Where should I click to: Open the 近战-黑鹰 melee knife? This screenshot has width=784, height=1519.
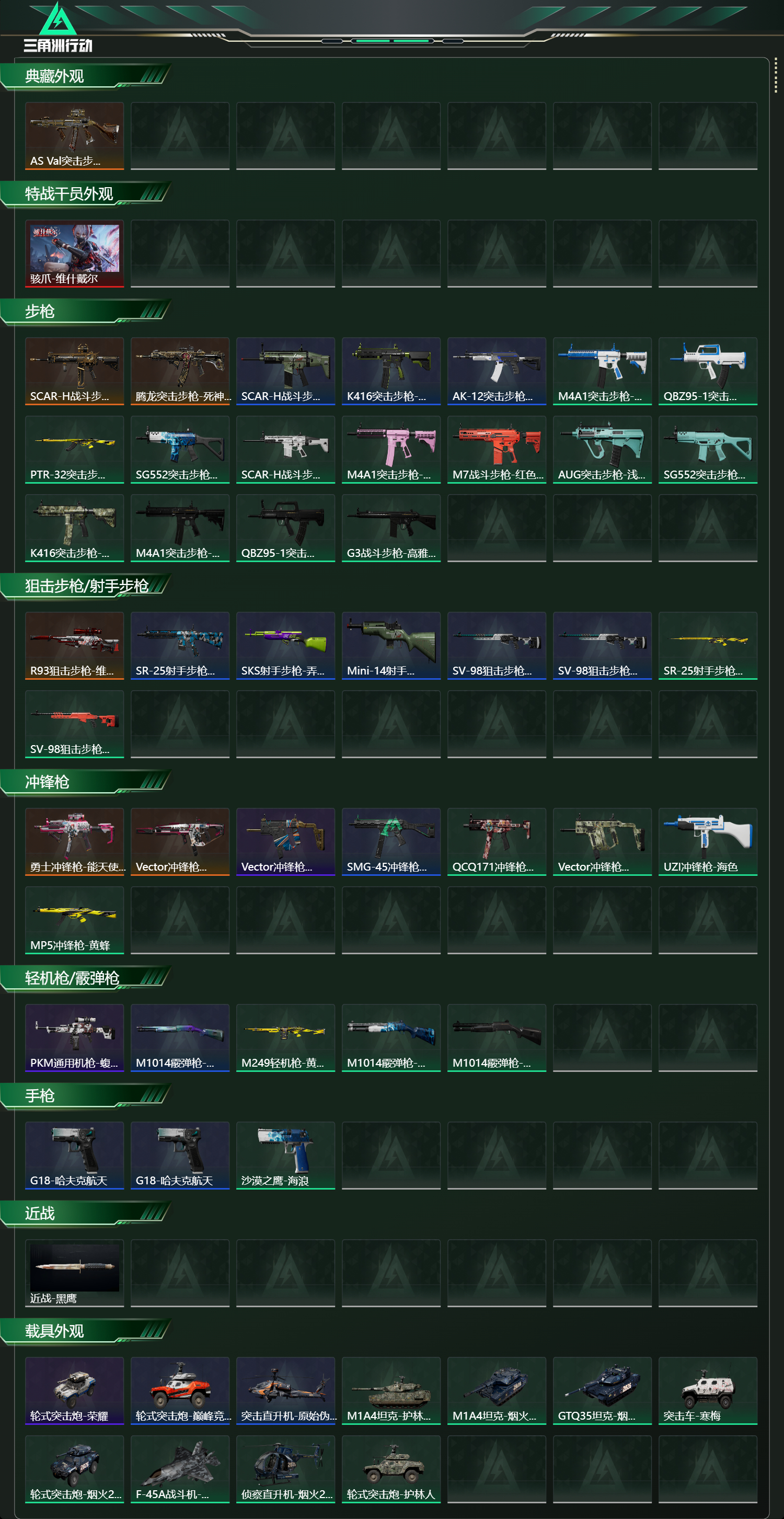pyautogui.click(x=74, y=1273)
